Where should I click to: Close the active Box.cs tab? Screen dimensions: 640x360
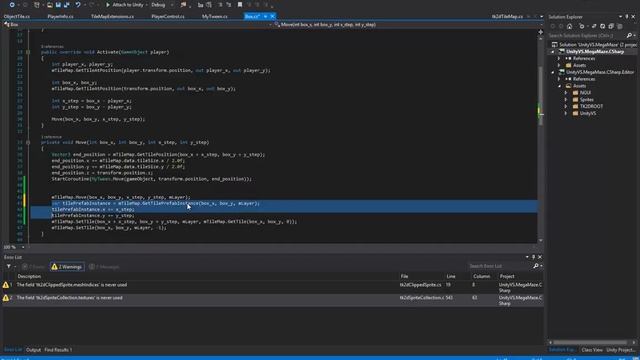pyautogui.click(x=273, y=16)
